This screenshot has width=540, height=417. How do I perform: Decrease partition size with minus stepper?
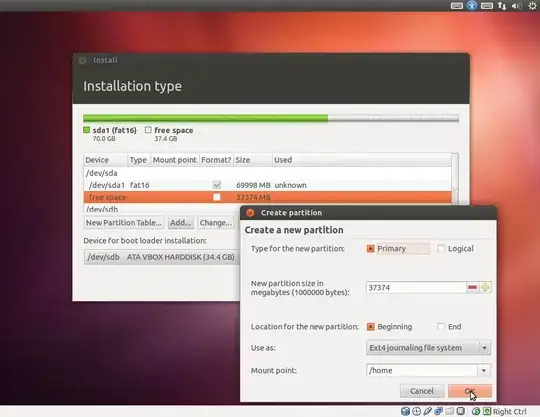(472, 287)
